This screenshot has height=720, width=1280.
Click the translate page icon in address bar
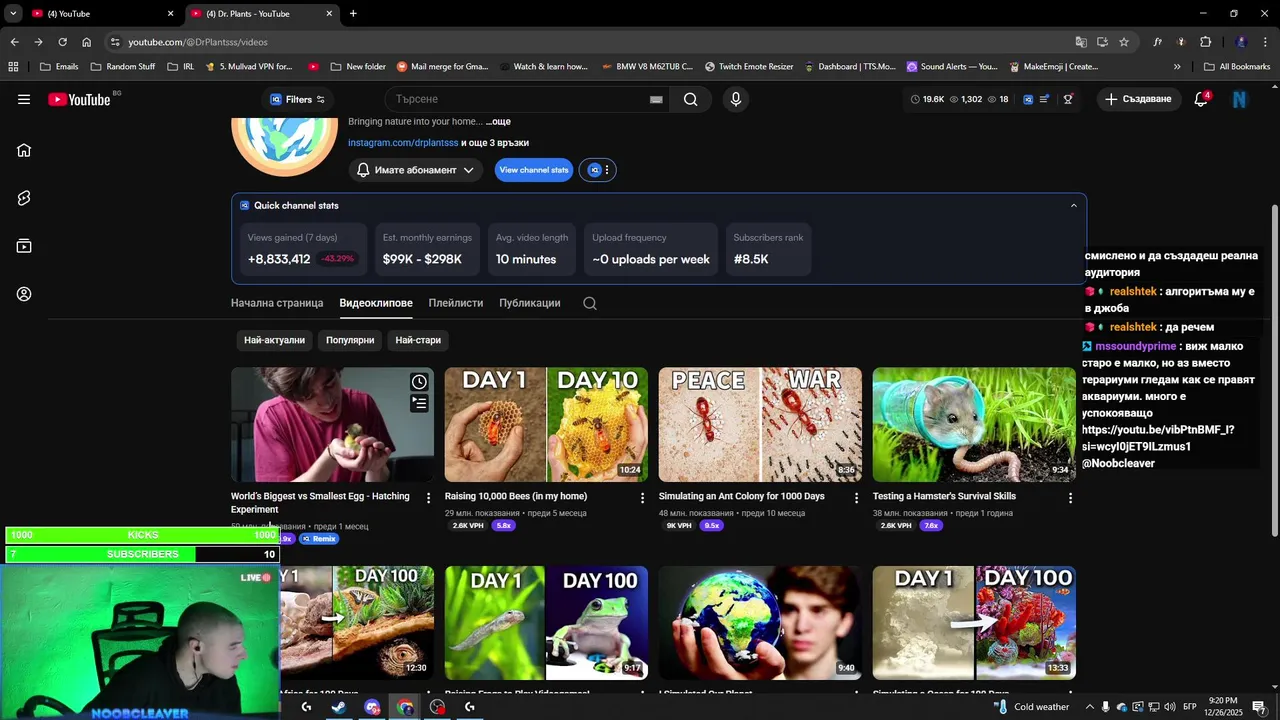pos(1081,42)
